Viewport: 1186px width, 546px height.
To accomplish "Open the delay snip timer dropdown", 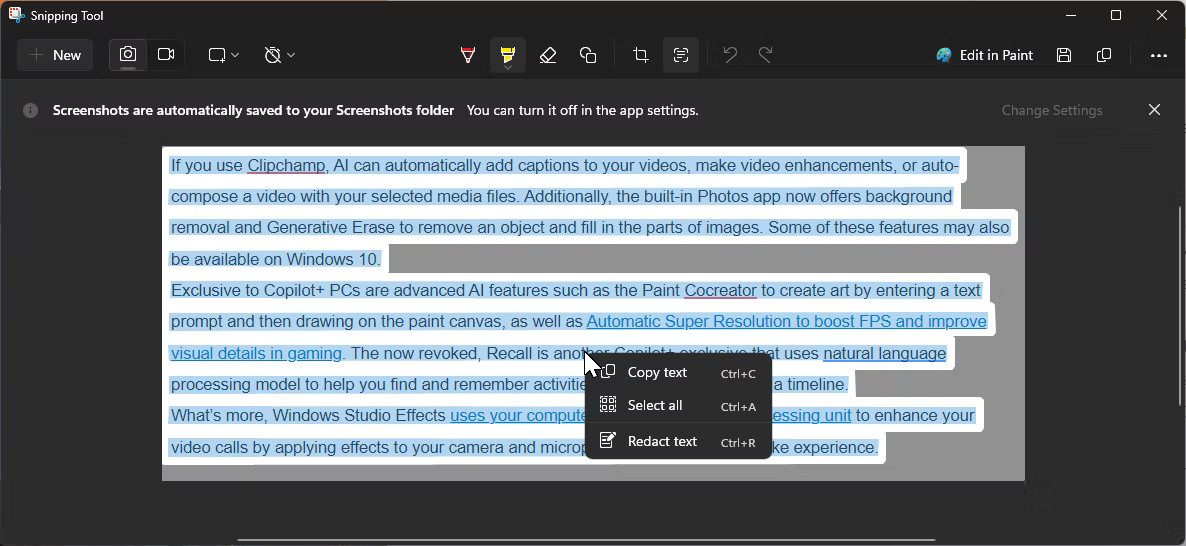I will (x=280, y=55).
